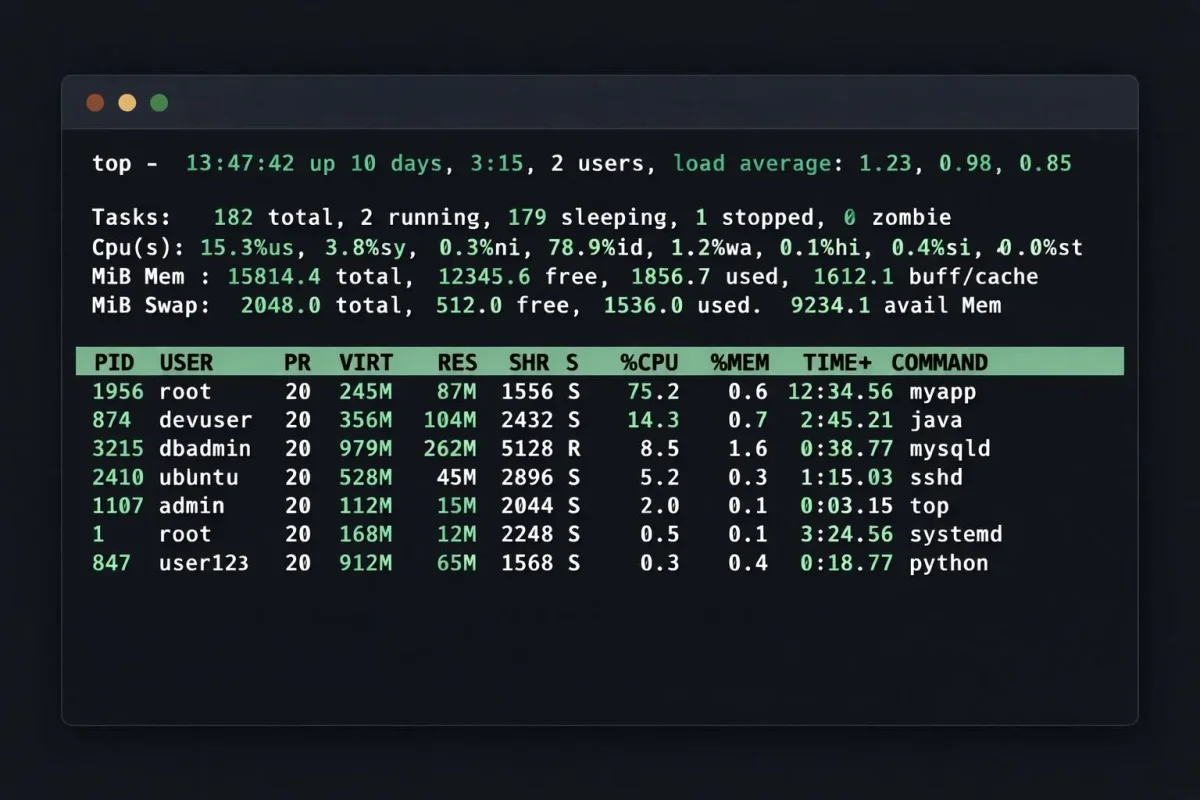Click the 15814.4 total memory value
Viewport: 1200px width, 800px height.
point(274,276)
